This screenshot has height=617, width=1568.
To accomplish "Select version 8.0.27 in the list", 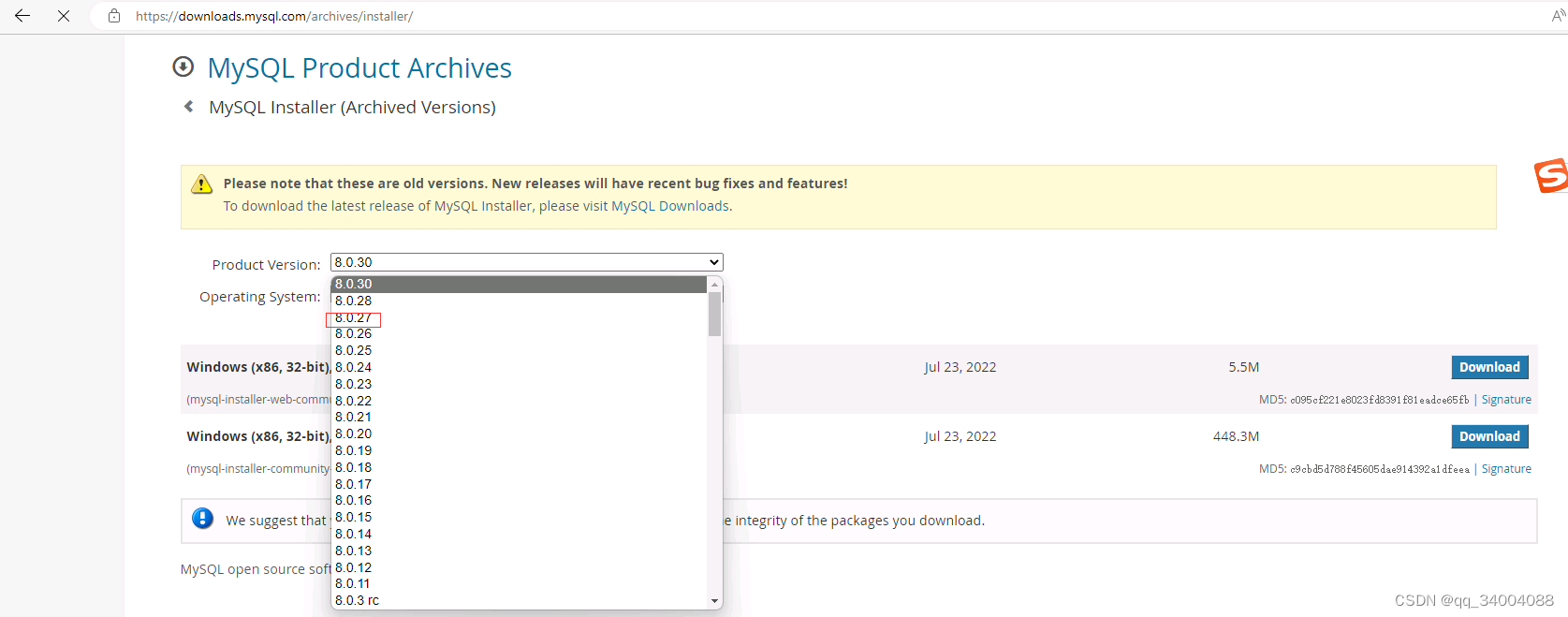I will [520, 317].
